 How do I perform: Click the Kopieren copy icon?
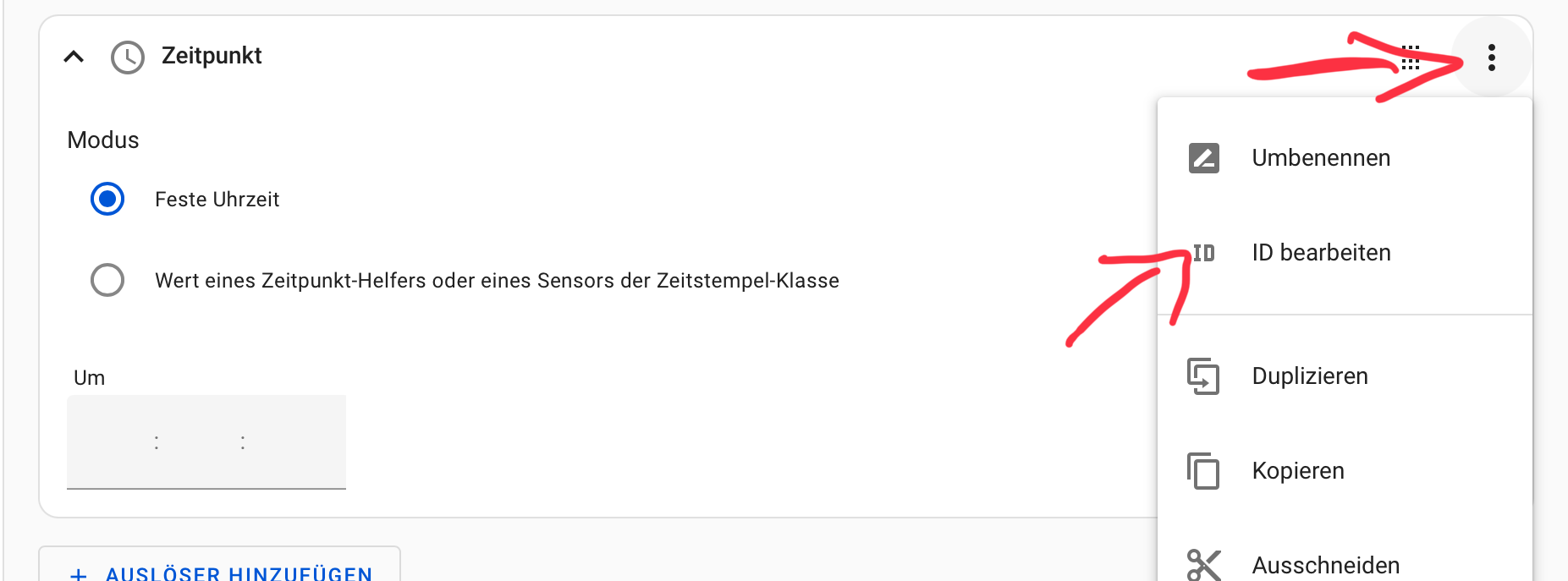coord(1203,471)
